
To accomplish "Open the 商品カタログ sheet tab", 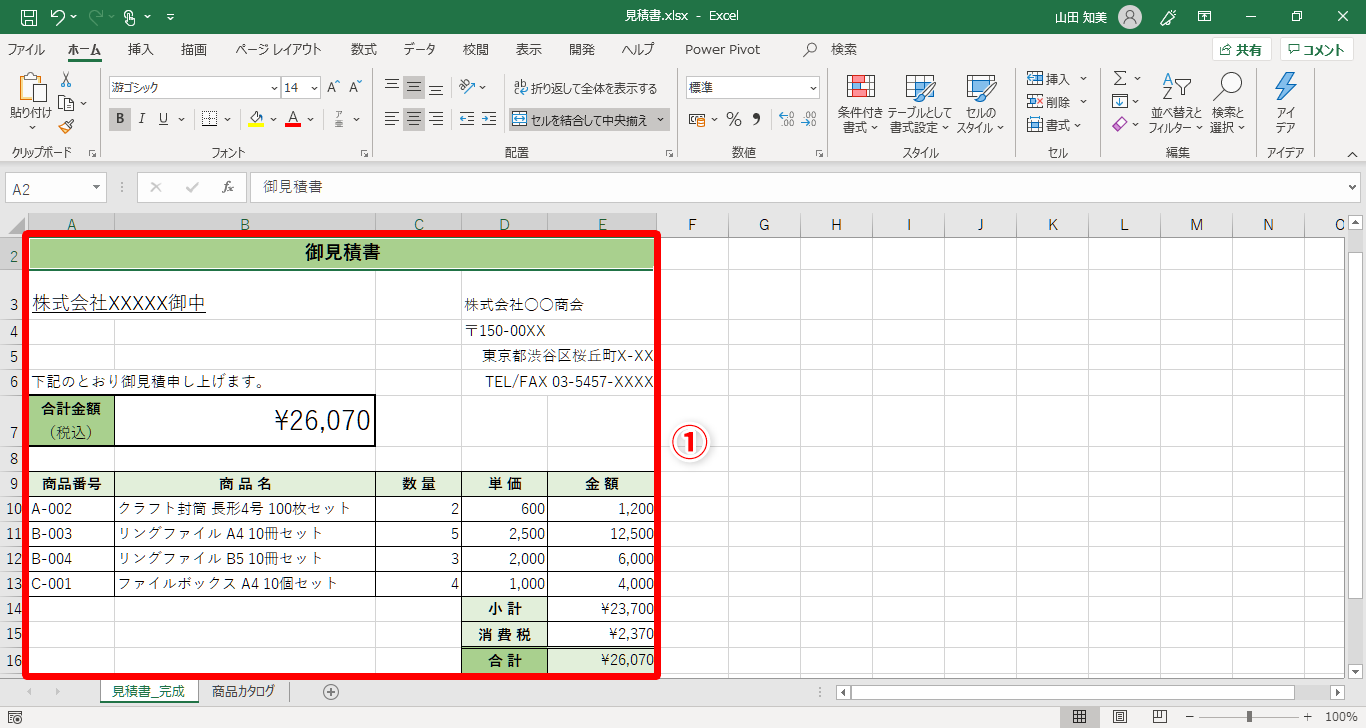I will tap(243, 691).
